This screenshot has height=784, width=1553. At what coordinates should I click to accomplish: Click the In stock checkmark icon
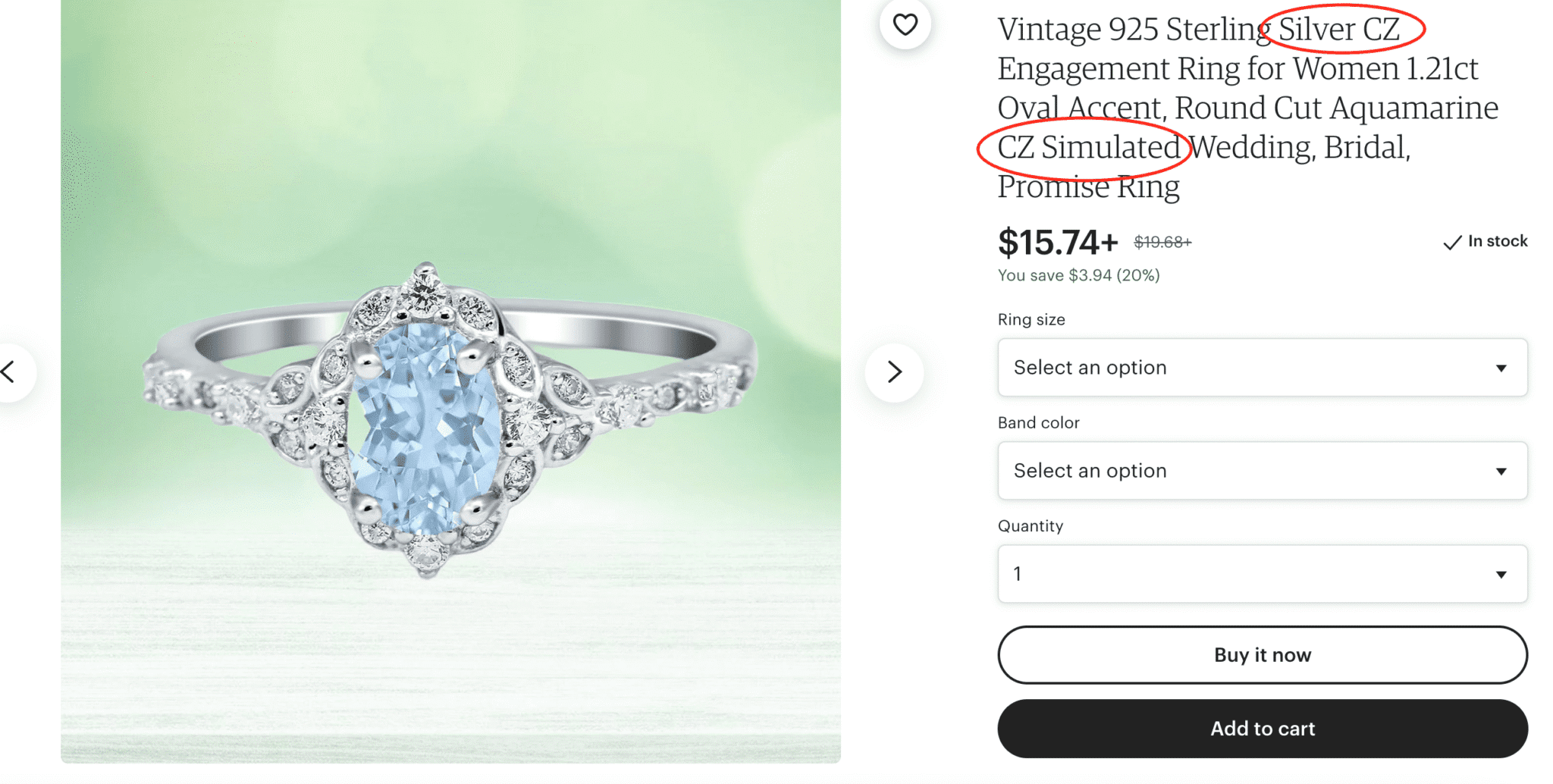point(1451,242)
